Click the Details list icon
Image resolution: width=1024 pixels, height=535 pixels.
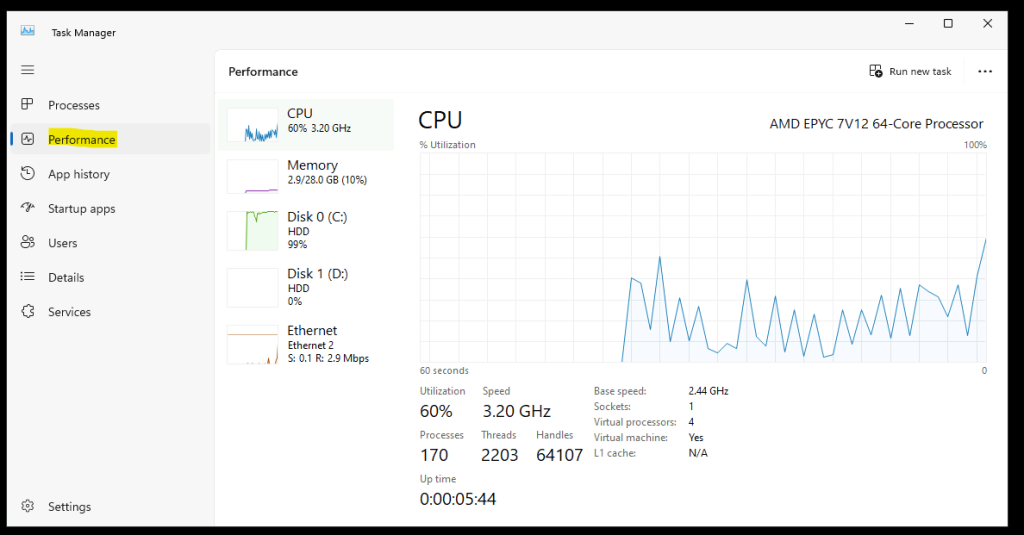pos(28,277)
